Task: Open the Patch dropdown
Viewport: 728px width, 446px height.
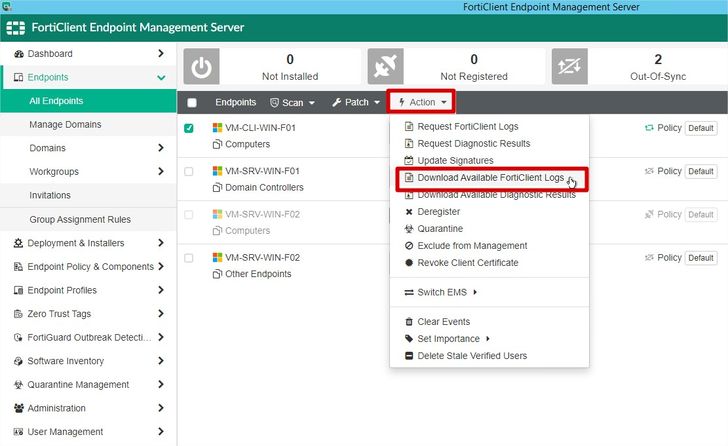Action: click(356, 102)
